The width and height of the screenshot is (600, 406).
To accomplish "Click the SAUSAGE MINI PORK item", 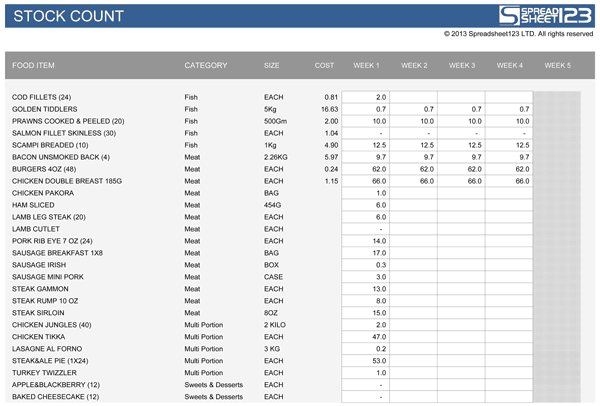I will point(48,277).
